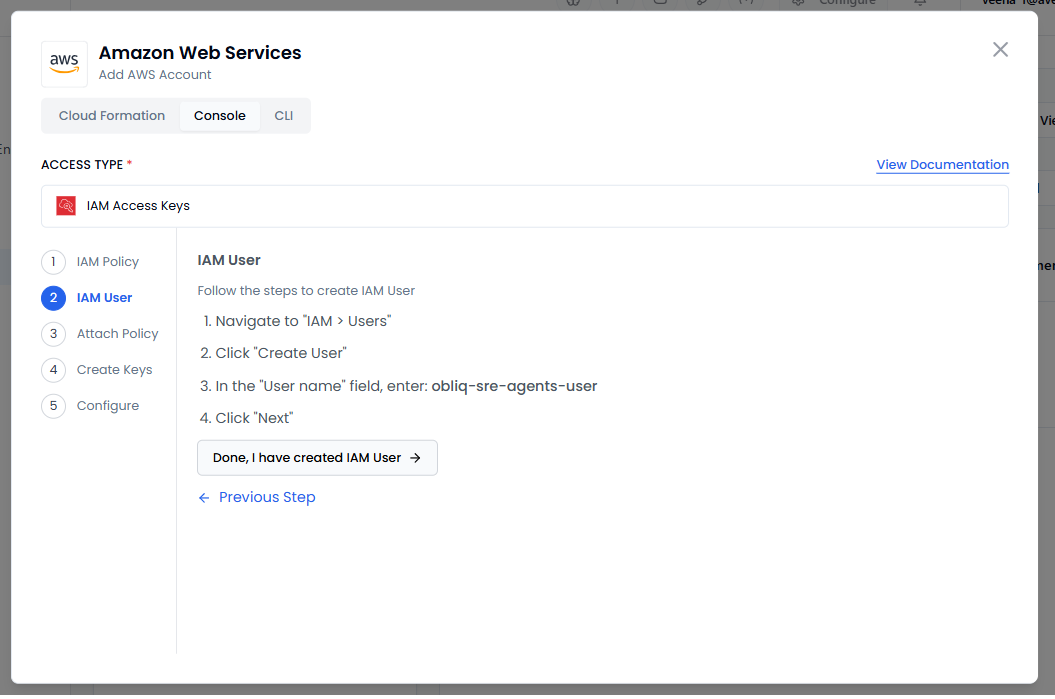Click the red IAM Access Keys icon
Image resolution: width=1055 pixels, height=699 pixels.
pos(66,206)
